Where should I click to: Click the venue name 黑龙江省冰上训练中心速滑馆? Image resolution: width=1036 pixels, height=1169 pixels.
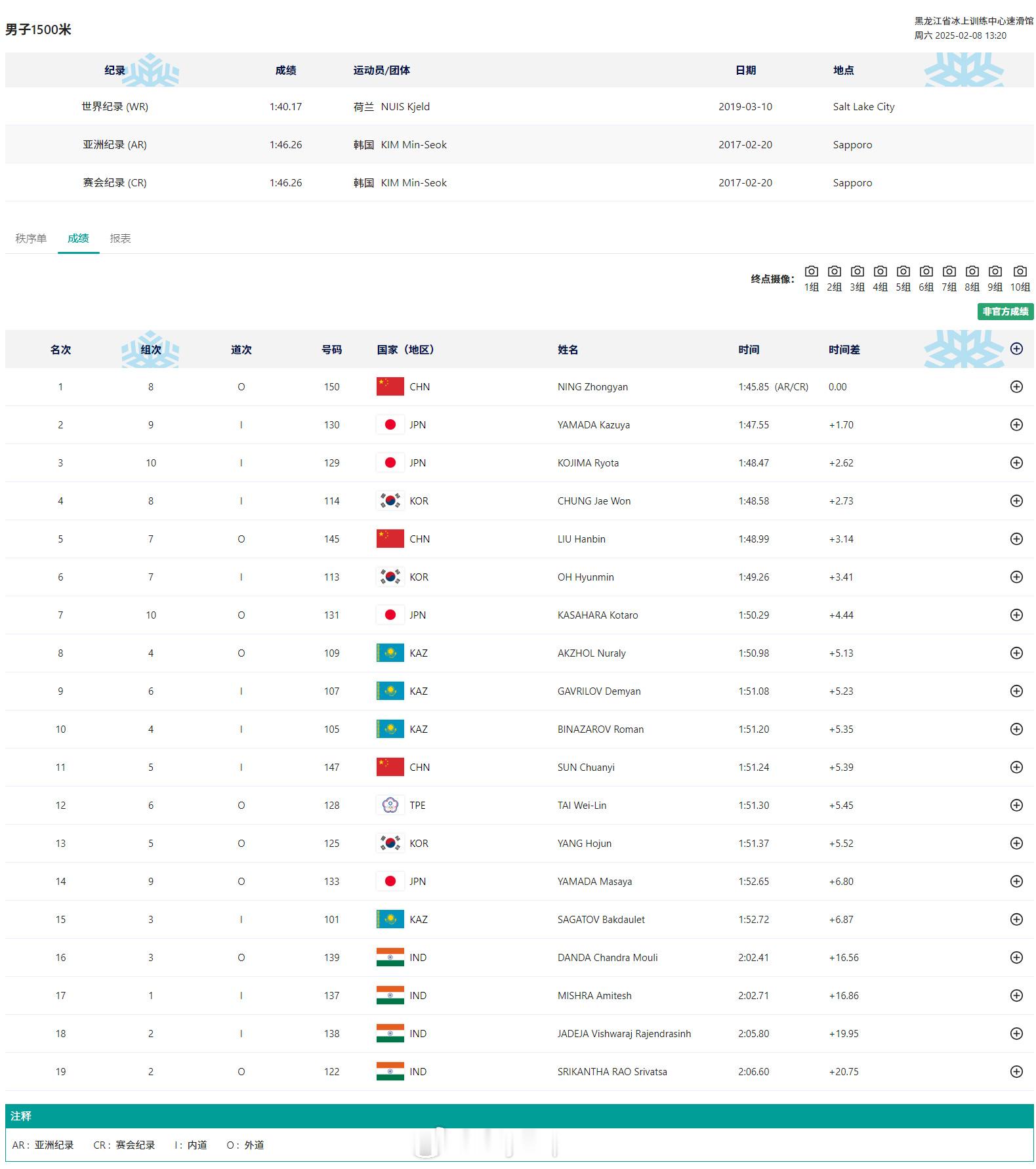tap(974, 21)
